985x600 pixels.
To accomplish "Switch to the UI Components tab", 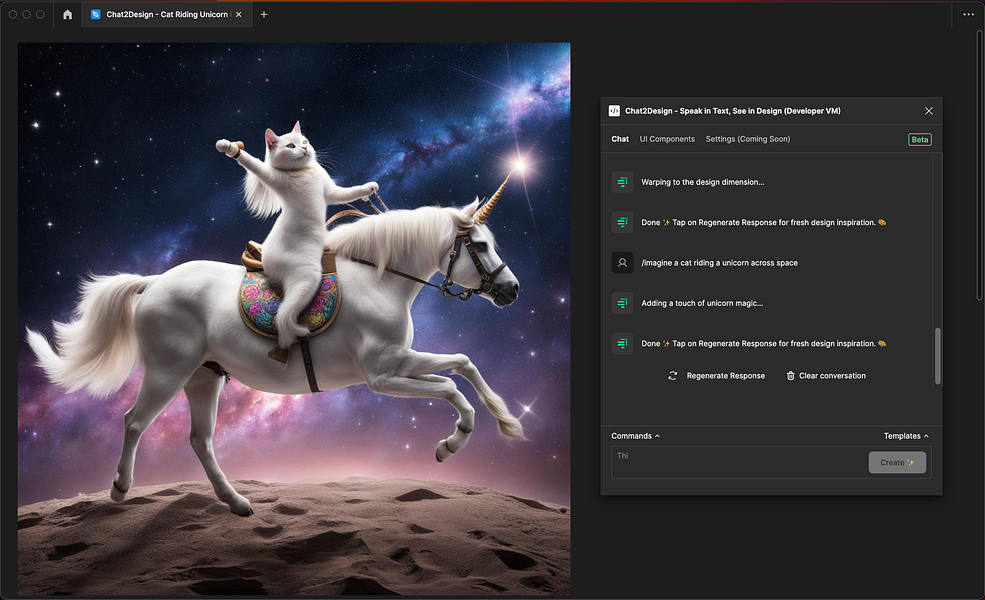I will (667, 139).
